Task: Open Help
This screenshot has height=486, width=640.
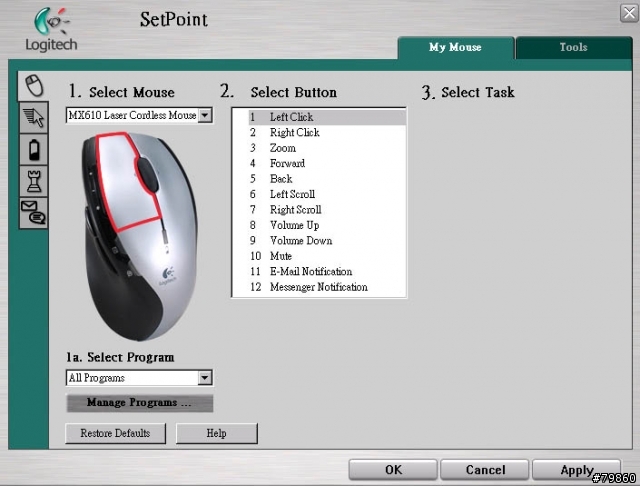Action: point(217,433)
